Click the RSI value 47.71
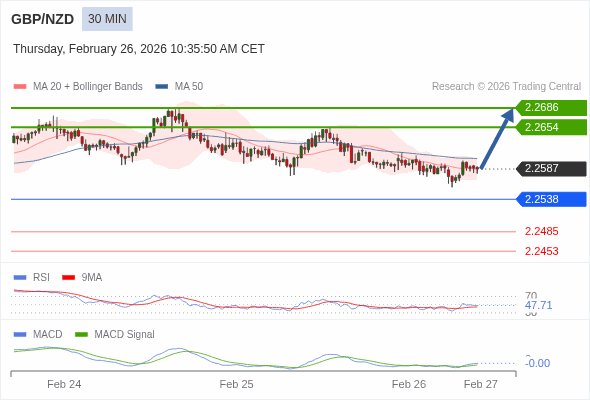This screenshot has height=400, width=590. (x=538, y=305)
